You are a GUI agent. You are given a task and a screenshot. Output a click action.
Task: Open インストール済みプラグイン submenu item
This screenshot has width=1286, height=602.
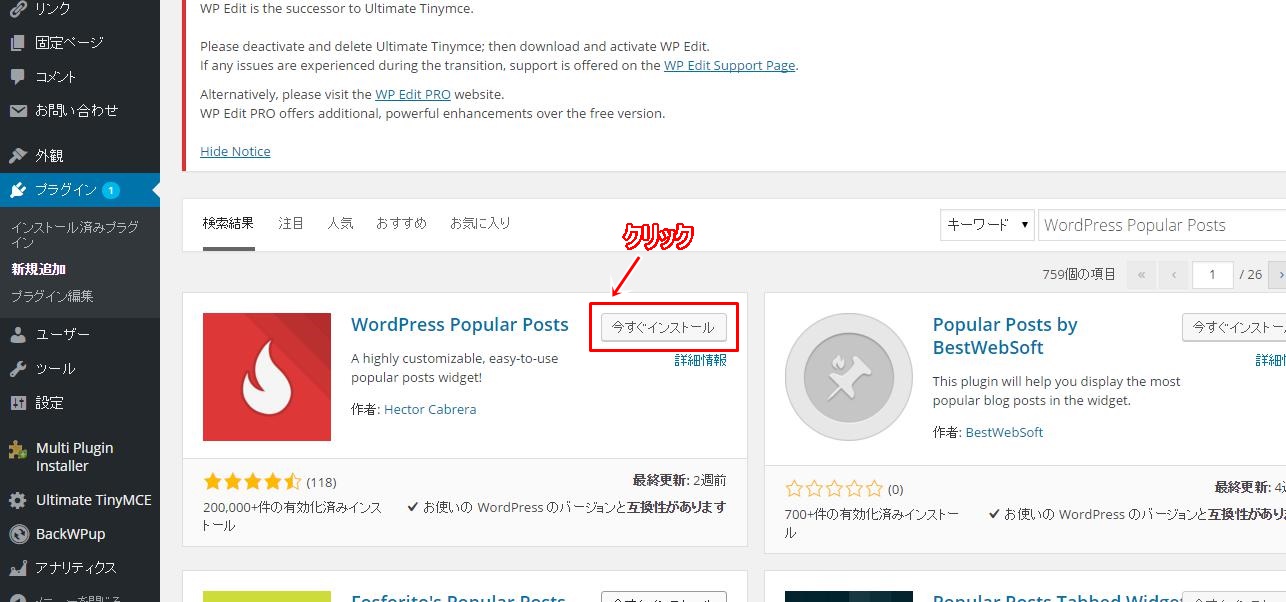pos(75,235)
